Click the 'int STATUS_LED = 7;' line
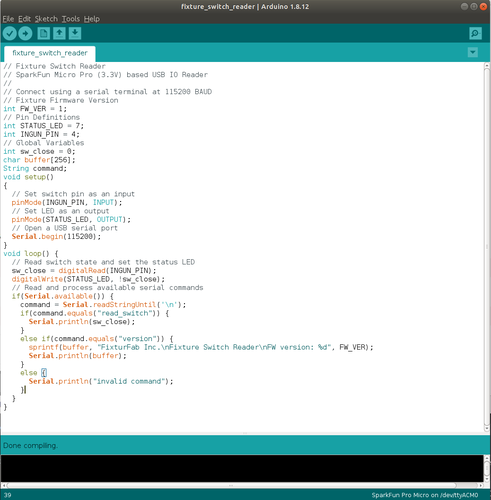The height and width of the screenshot is (500, 491). (44, 126)
